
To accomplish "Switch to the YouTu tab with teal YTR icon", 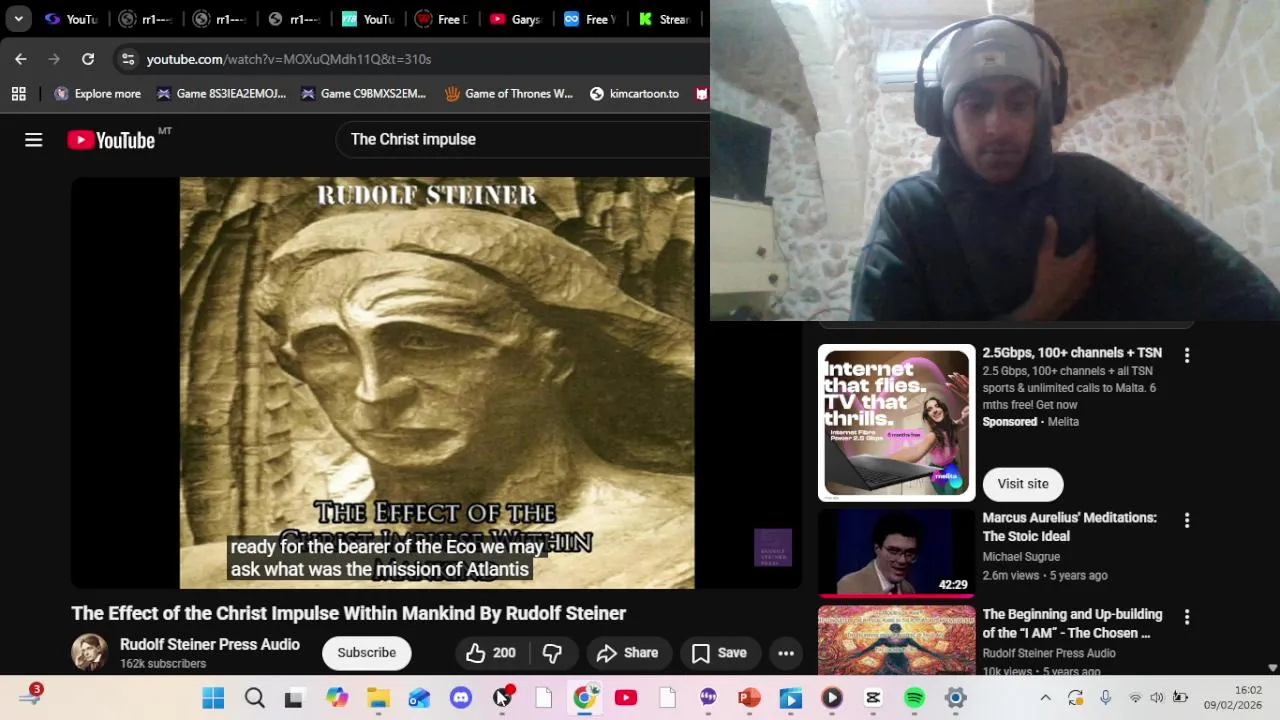I will (x=366, y=19).
